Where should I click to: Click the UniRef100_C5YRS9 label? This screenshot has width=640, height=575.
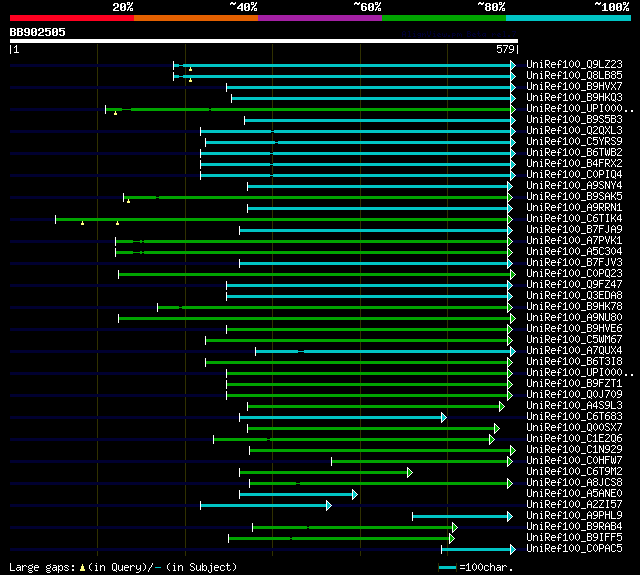[x=574, y=142]
